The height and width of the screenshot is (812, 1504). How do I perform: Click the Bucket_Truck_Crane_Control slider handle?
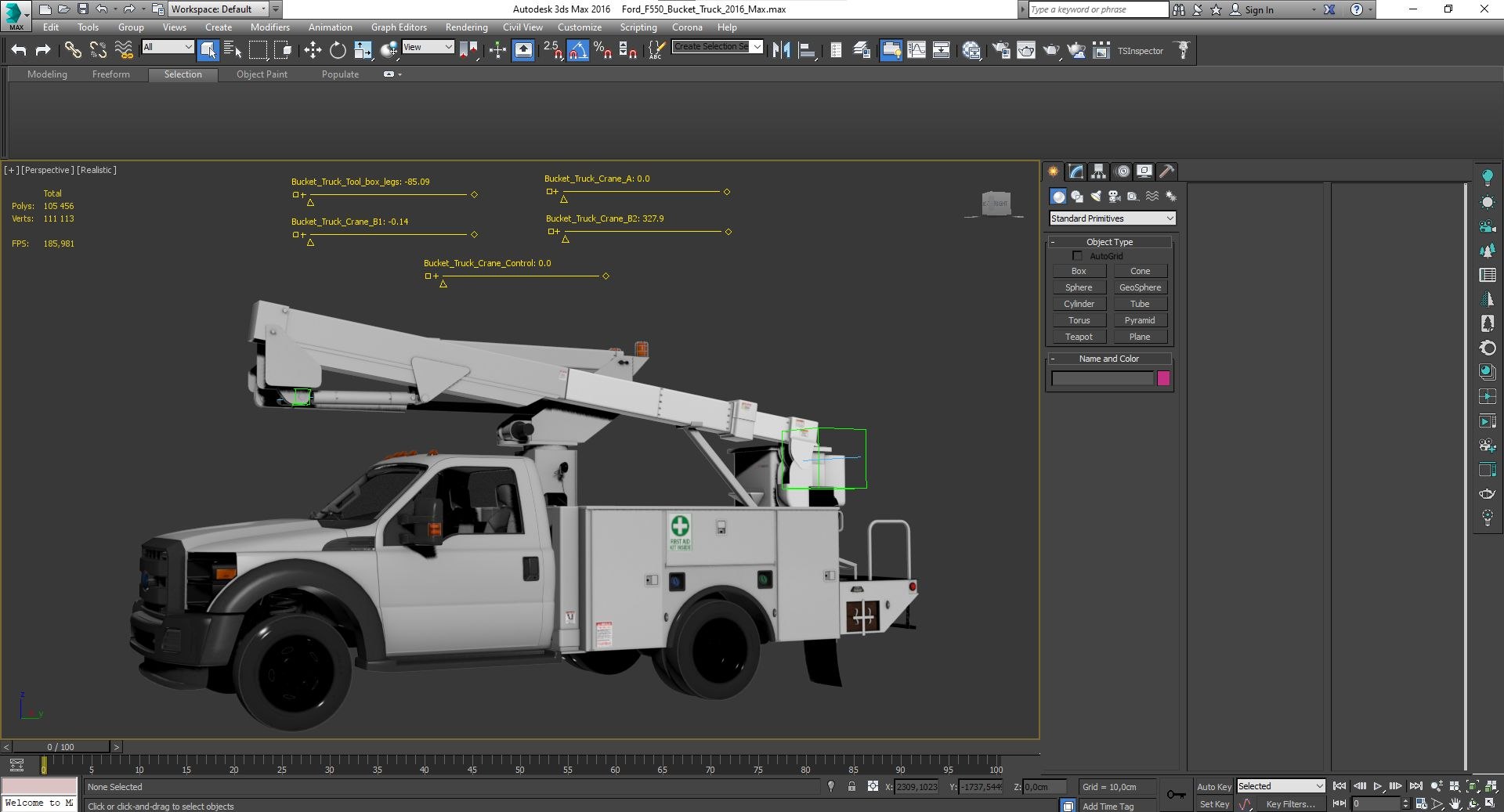pyautogui.click(x=443, y=283)
